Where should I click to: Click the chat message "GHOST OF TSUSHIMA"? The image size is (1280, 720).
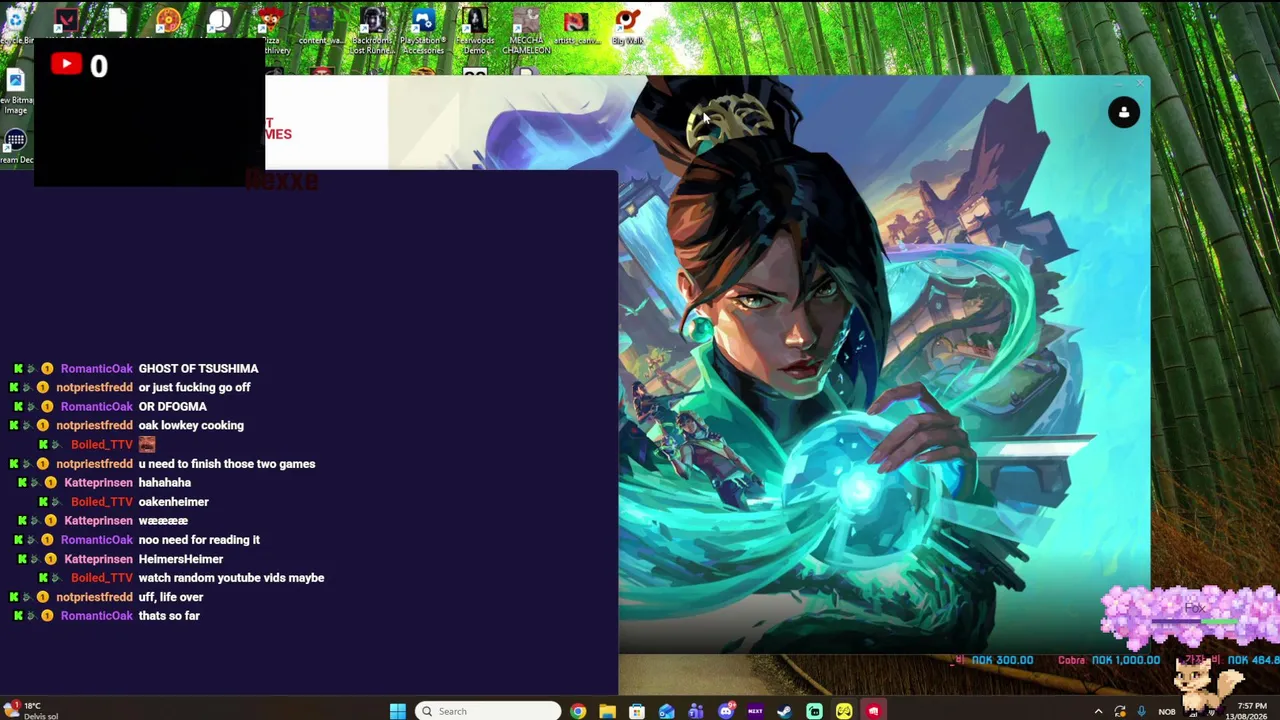(x=198, y=369)
